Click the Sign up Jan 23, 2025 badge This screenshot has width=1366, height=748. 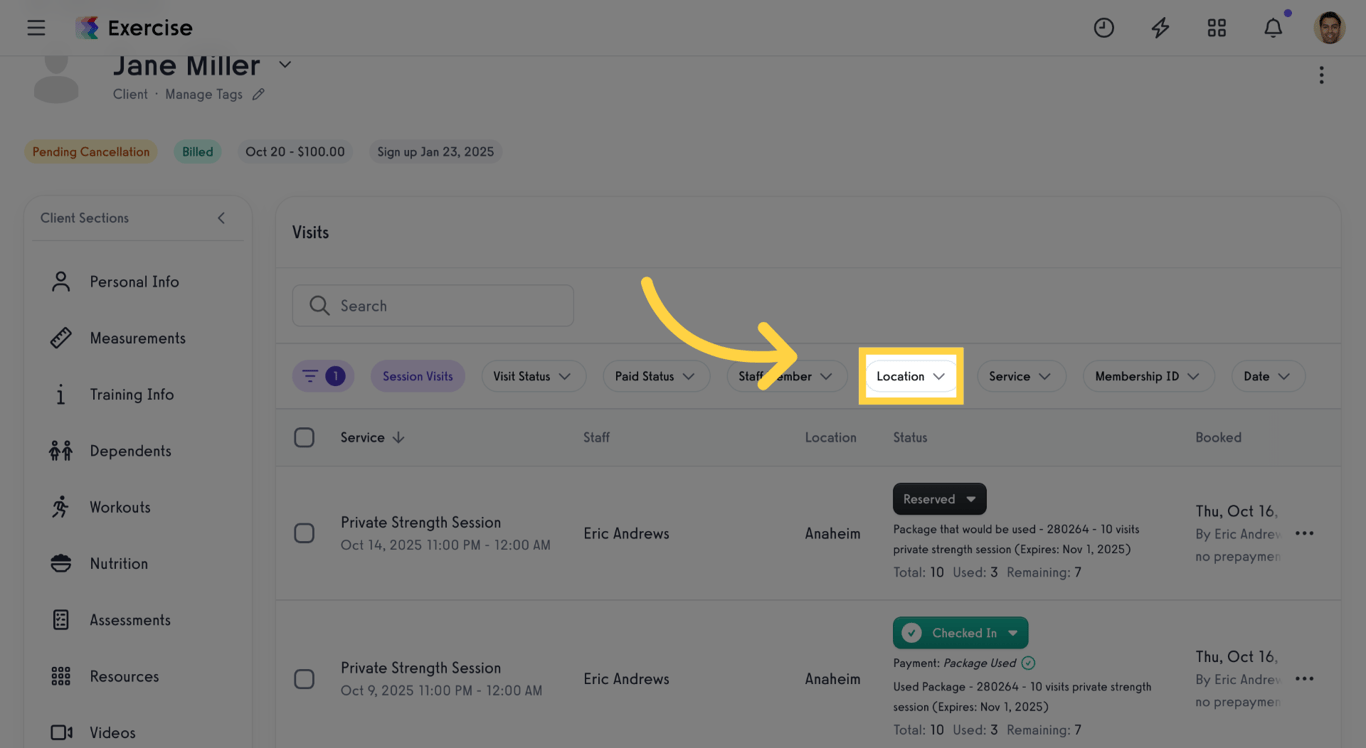click(x=436, y=152)
